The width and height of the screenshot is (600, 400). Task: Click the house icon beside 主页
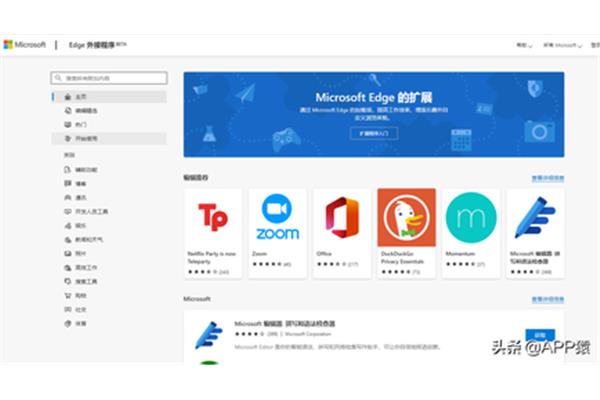[x=68, y=96]
